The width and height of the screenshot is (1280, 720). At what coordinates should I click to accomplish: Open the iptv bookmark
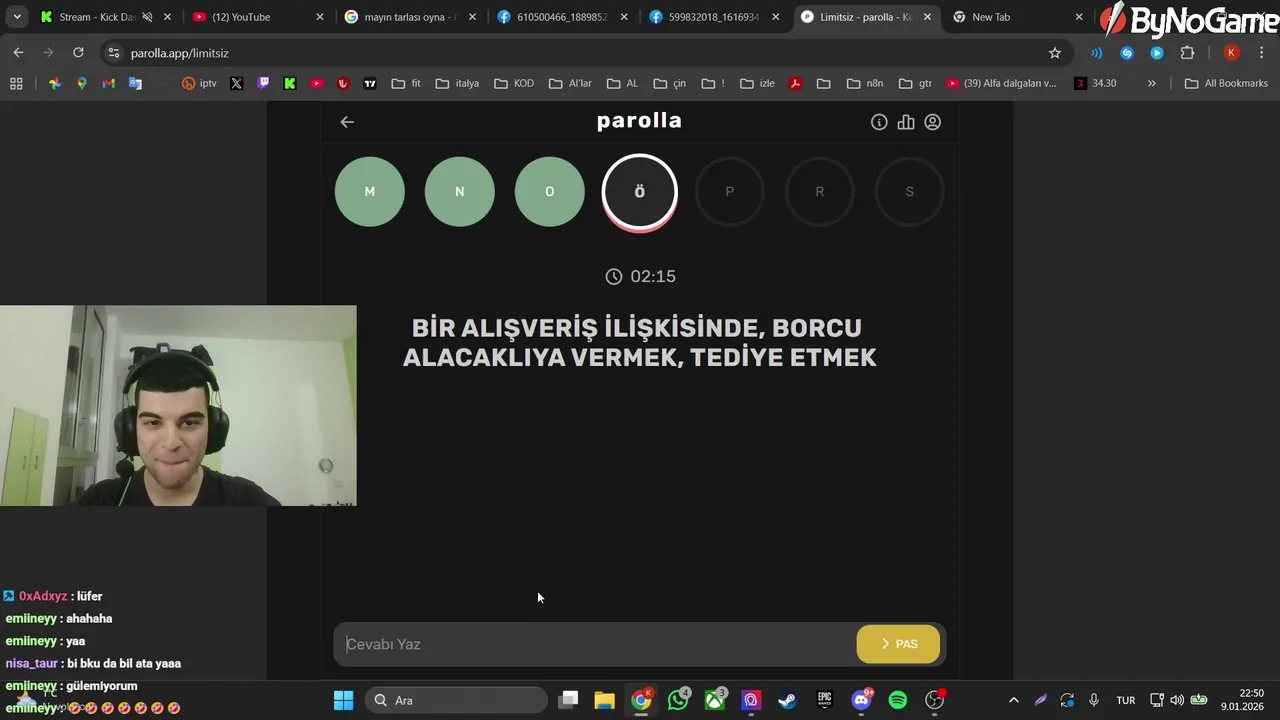199,84
